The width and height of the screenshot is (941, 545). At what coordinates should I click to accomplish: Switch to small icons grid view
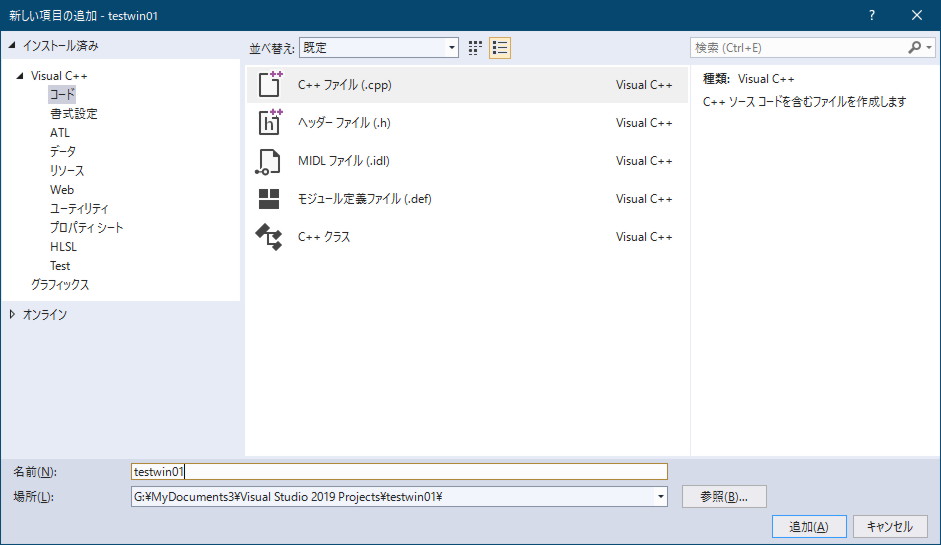point(475,48)
